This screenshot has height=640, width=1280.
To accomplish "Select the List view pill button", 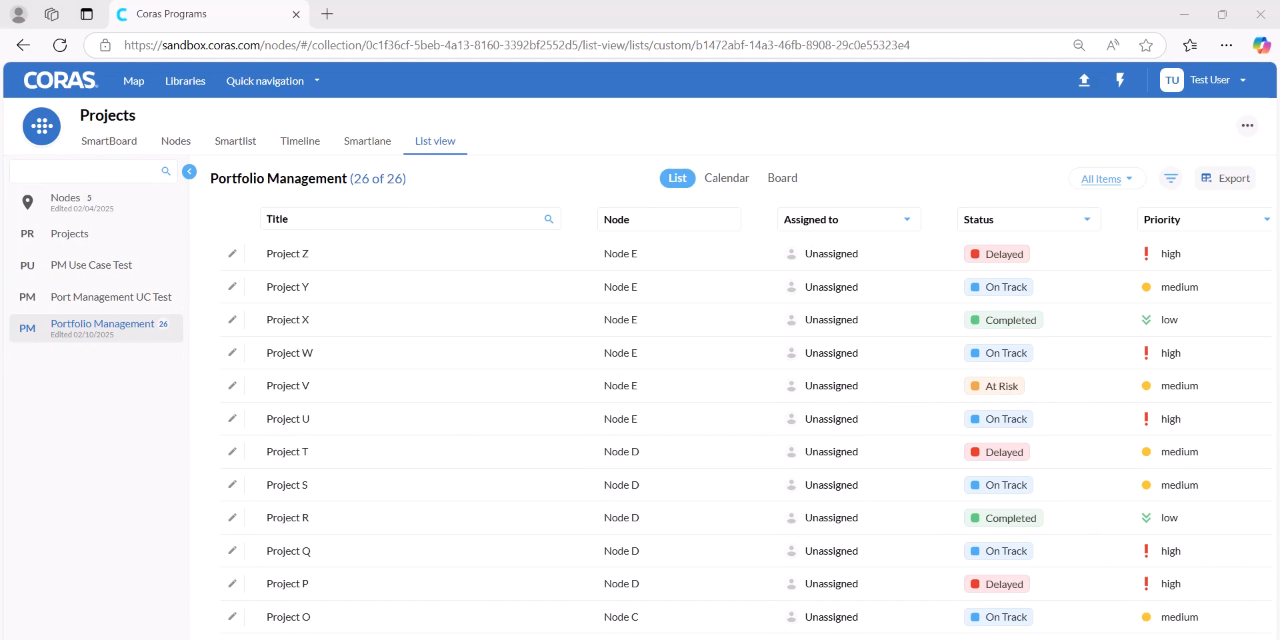I will pyautogui.click(x=678, y=178).
